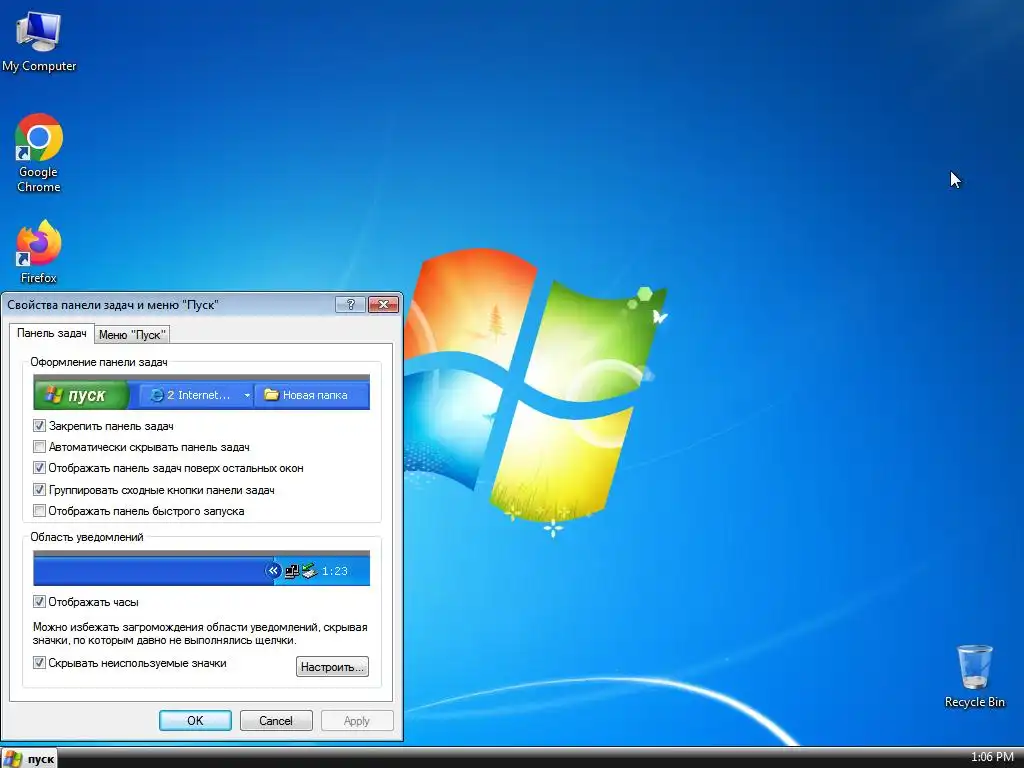The image size is (1024, 768).
Task: Select the Google Chrome desktop shortcut
Action: 39,153
